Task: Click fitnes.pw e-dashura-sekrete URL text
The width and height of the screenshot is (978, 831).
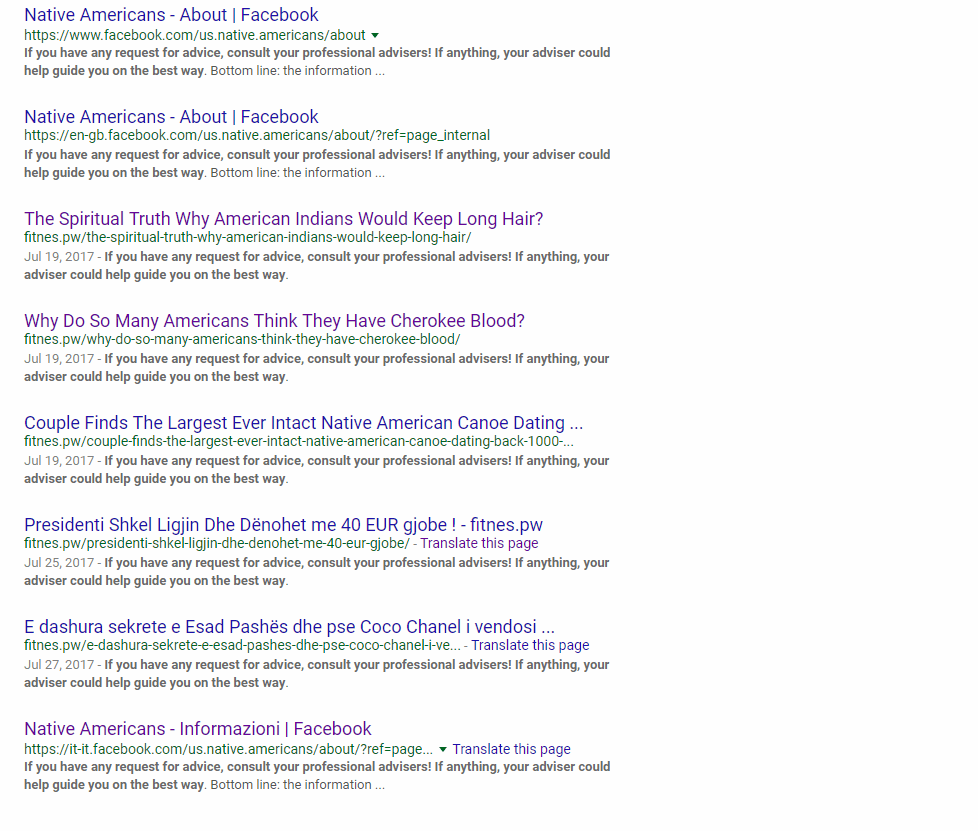Action: [x=243, y=645]
